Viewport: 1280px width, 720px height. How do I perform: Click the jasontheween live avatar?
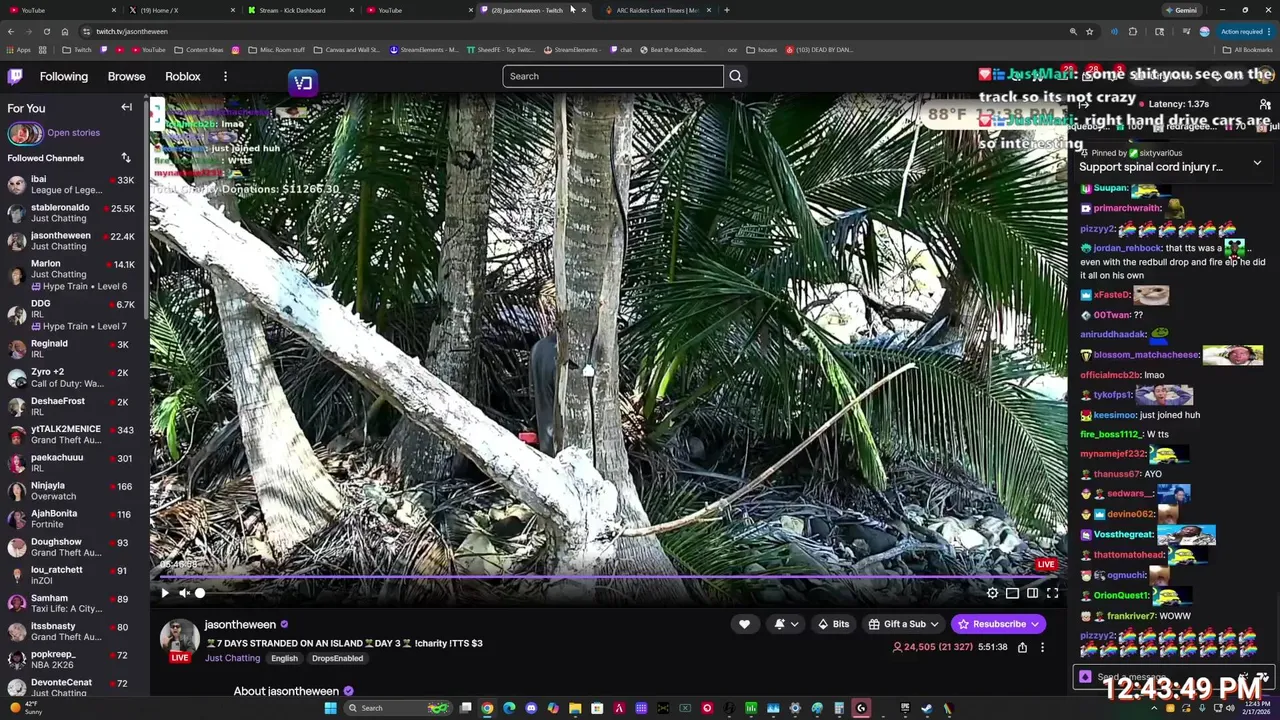click(180, 639)
